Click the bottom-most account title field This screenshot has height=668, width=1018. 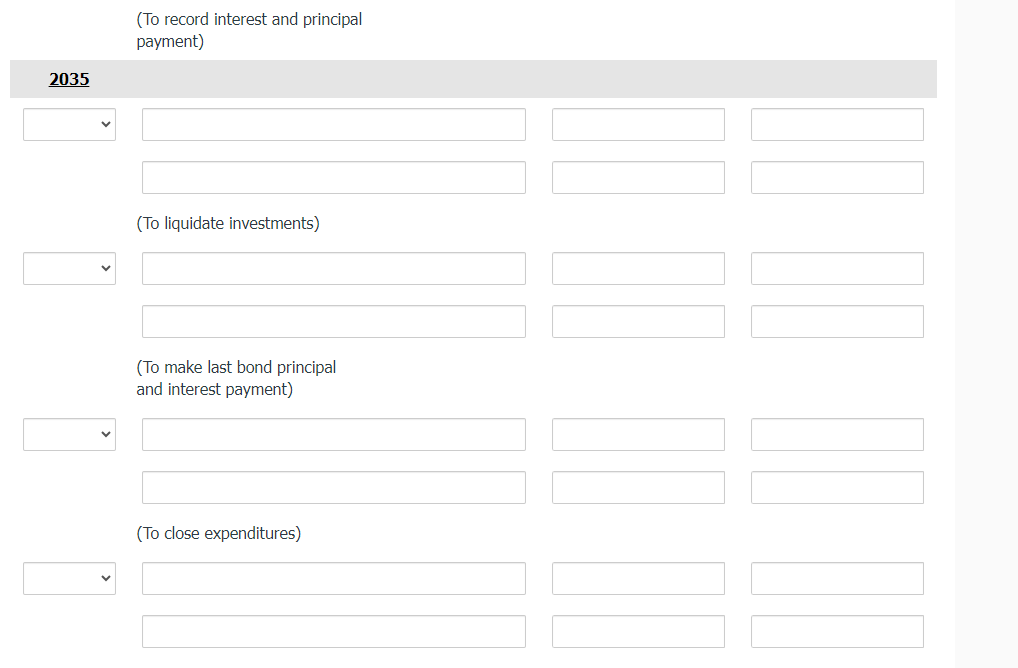[x=333, y=631]
